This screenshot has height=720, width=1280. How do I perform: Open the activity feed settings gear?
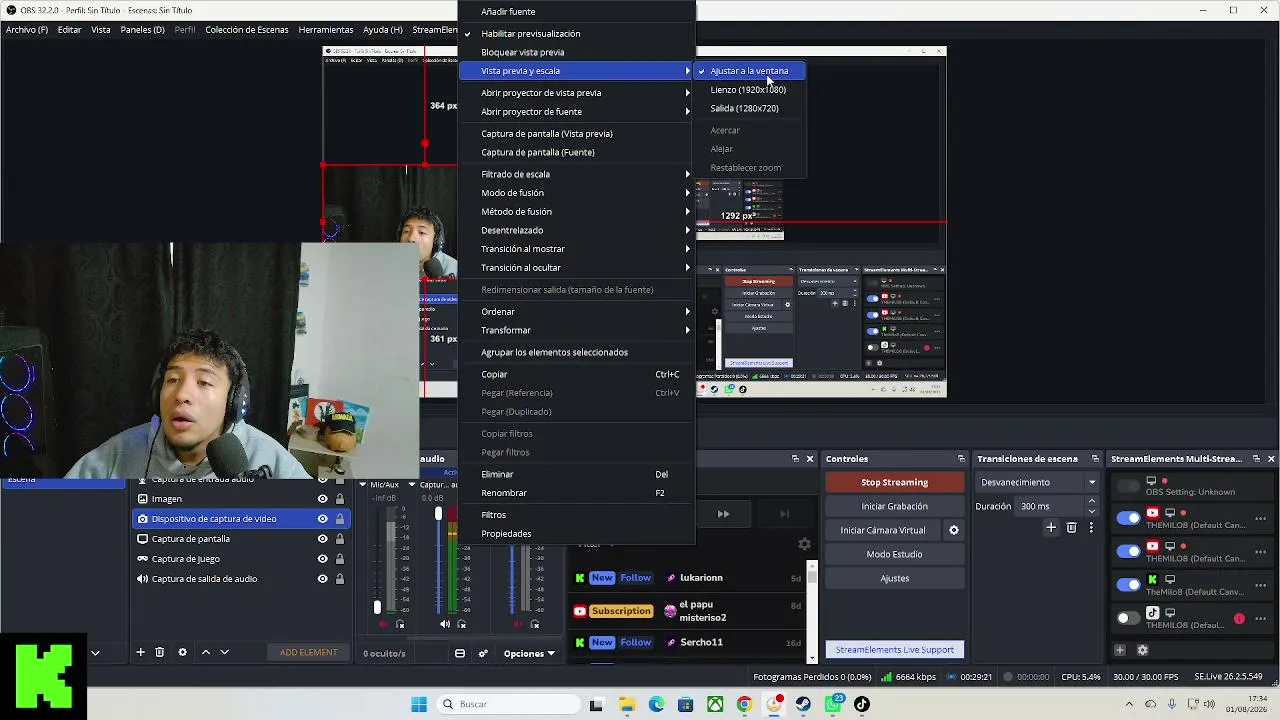click(x=804, y=544)
